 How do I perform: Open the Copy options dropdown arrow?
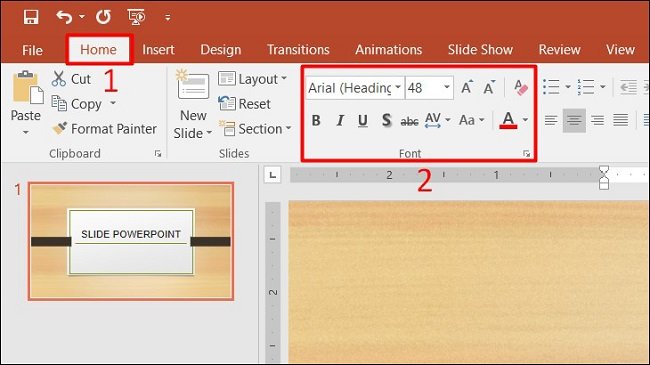[x=113, y=103]
